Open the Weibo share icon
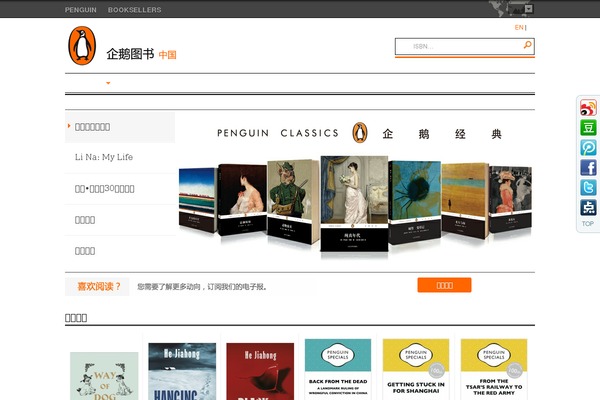Viewport: 600px width, 400px height. (x=588, y=108)
